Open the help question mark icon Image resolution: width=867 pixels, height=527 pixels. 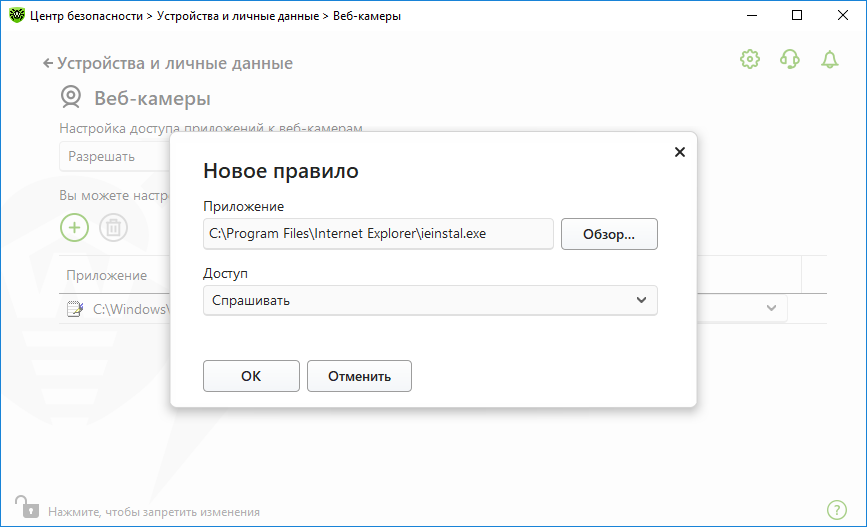pyautogui.click(x=837, y=510)
